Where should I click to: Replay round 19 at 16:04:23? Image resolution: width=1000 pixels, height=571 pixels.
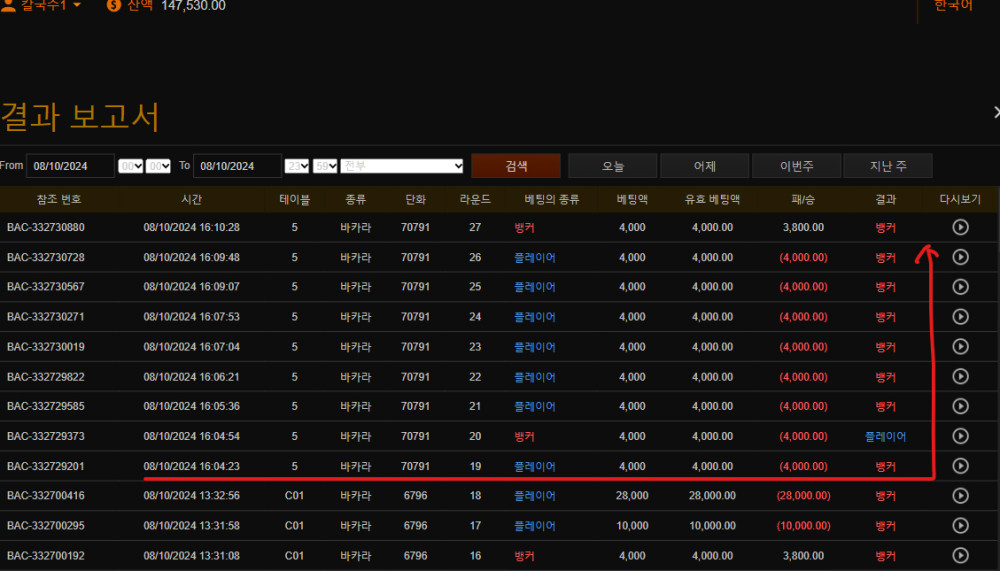960,466
